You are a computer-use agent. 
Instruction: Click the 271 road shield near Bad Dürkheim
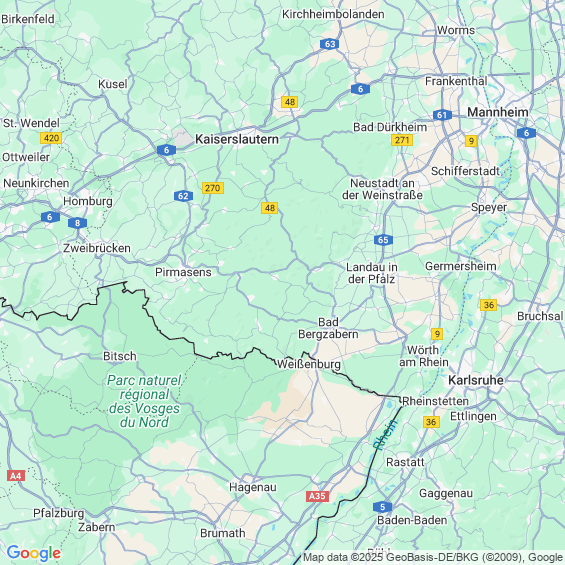(402, 140)
